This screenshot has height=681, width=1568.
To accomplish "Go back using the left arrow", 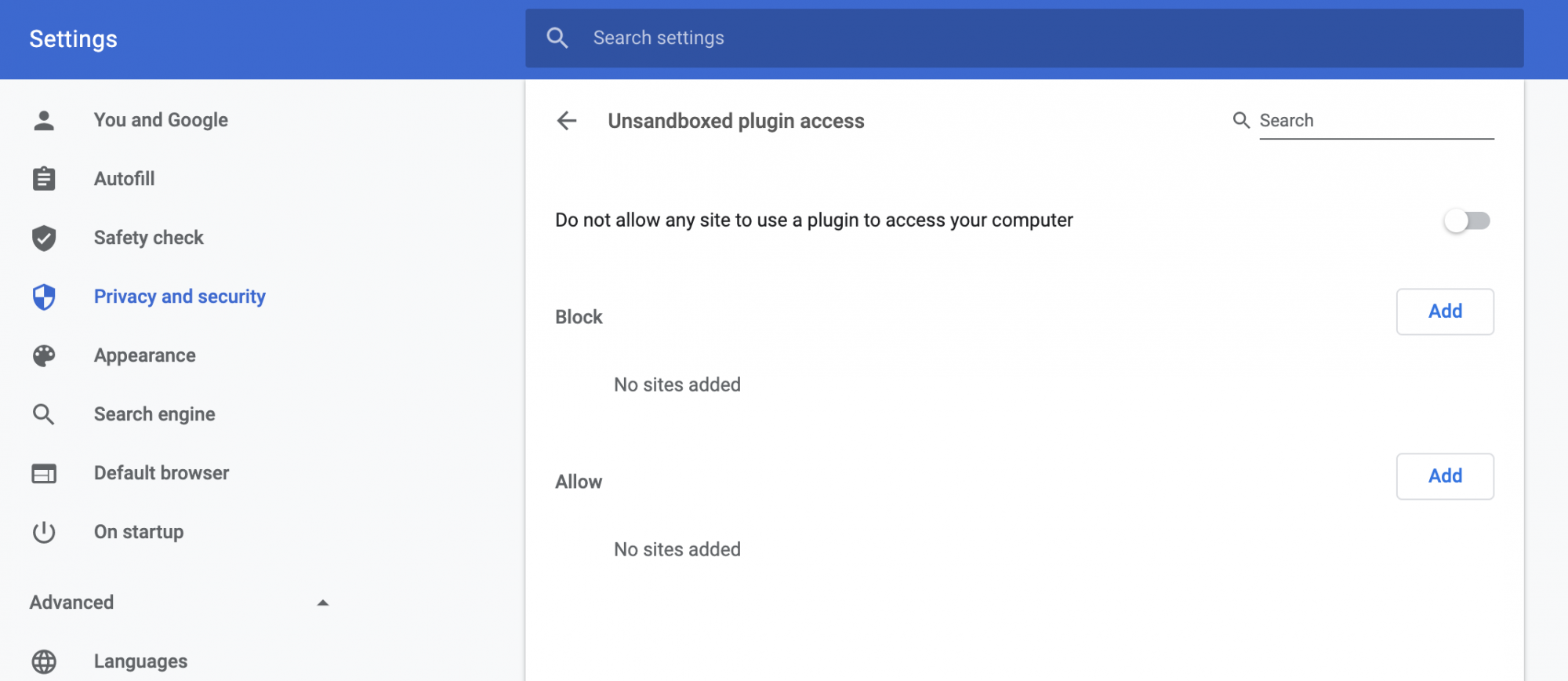I will click(x=566, y=121).
